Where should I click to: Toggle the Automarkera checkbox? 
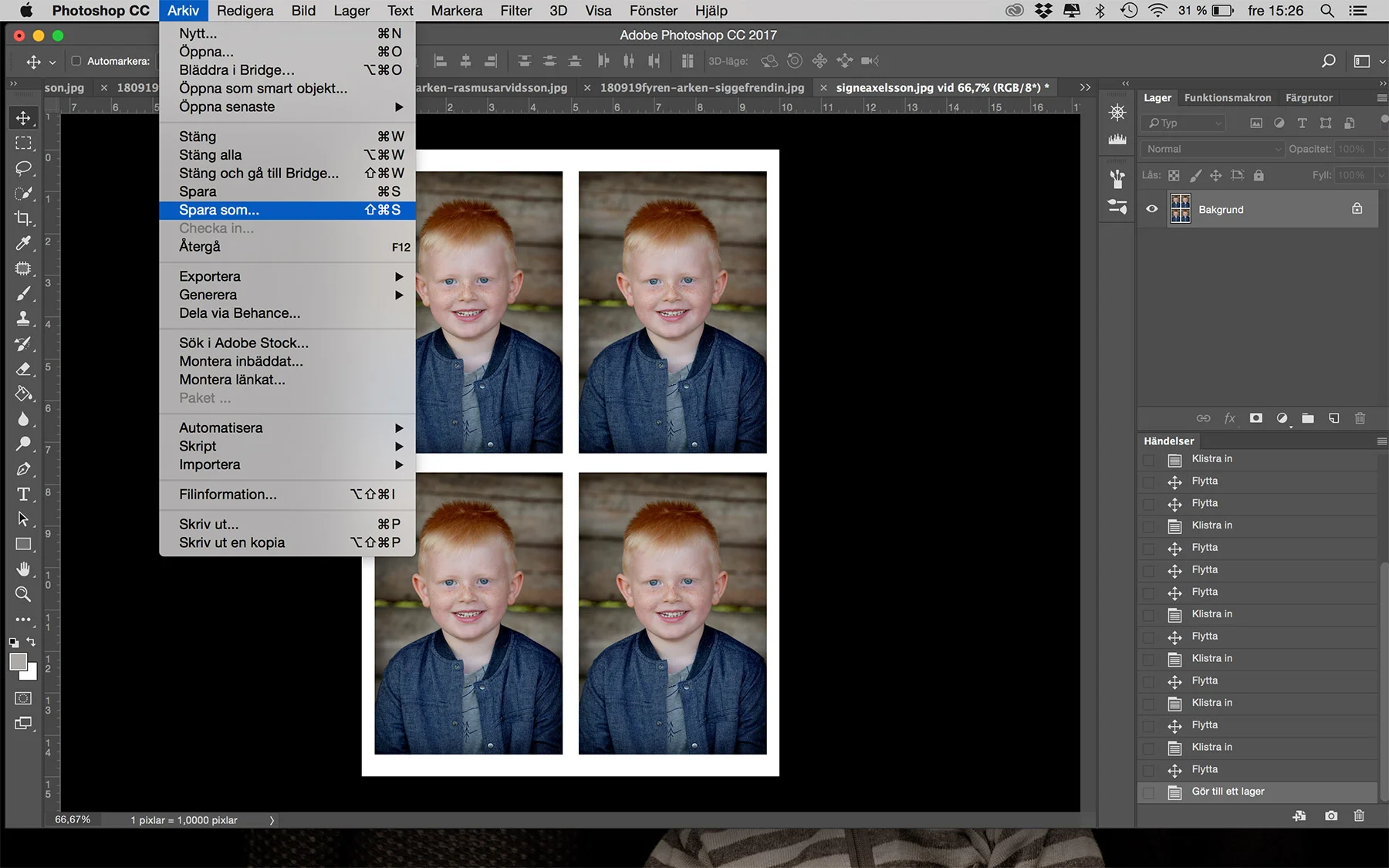coord(76,61)
